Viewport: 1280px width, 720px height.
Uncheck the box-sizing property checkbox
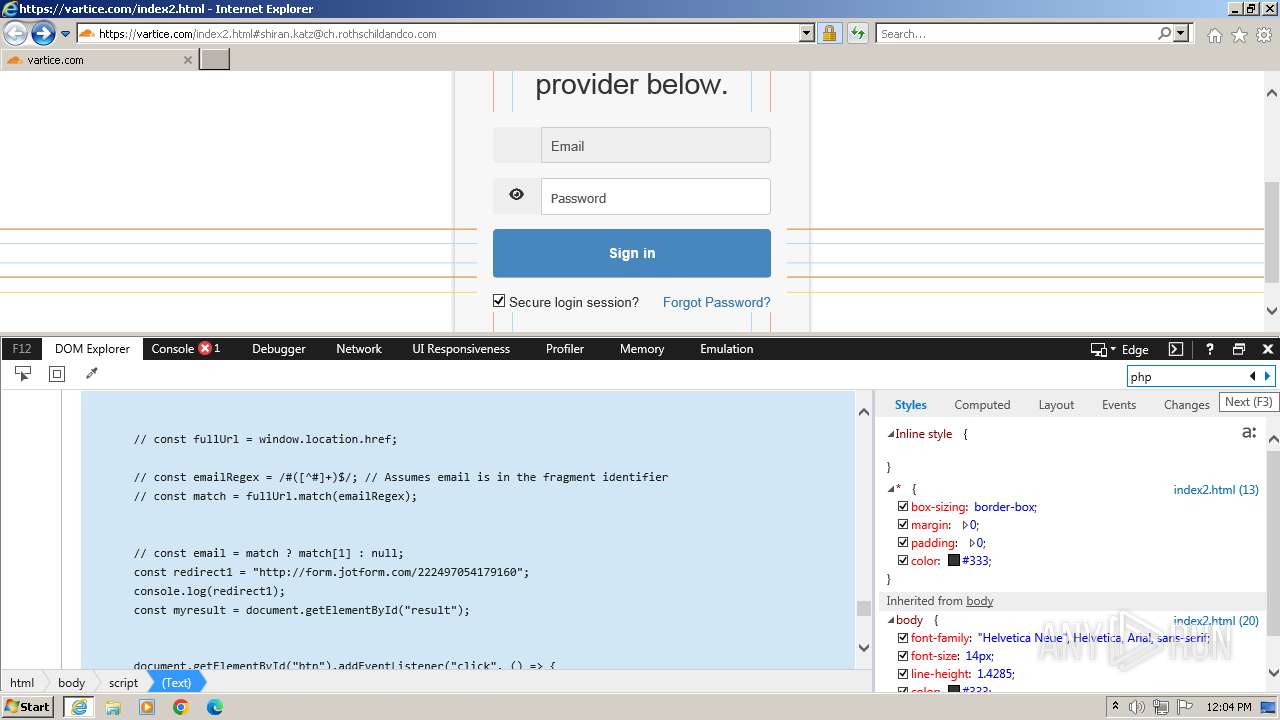[x=903, y=507]
